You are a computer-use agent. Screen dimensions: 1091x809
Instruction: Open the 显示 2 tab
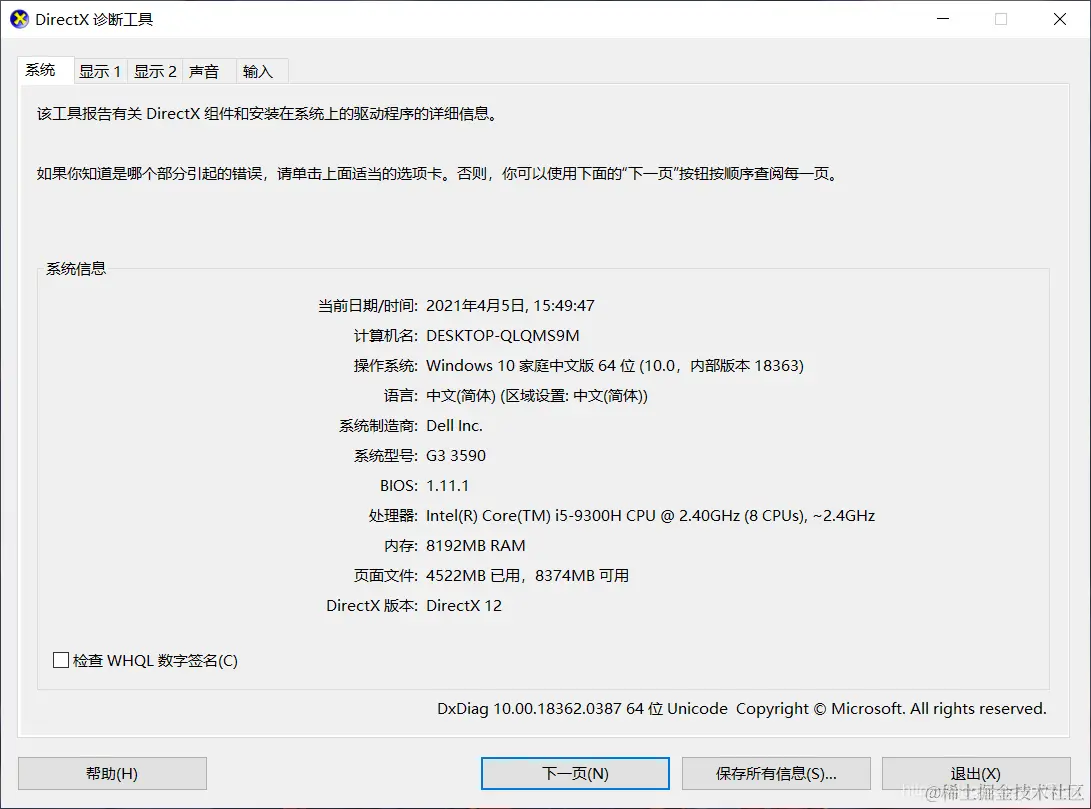tap(154, 71)
